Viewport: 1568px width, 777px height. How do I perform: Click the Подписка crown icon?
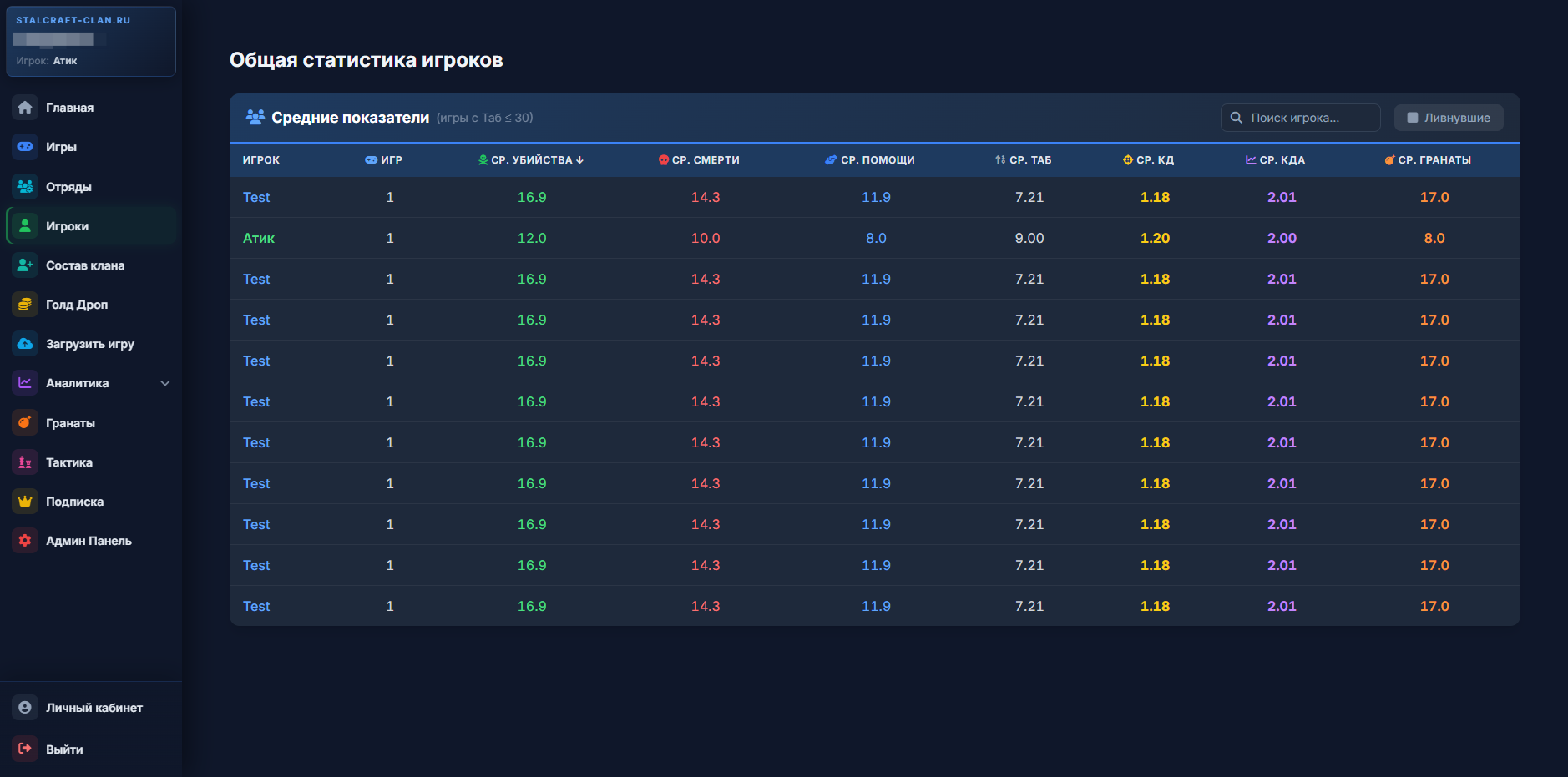point(25,502)
